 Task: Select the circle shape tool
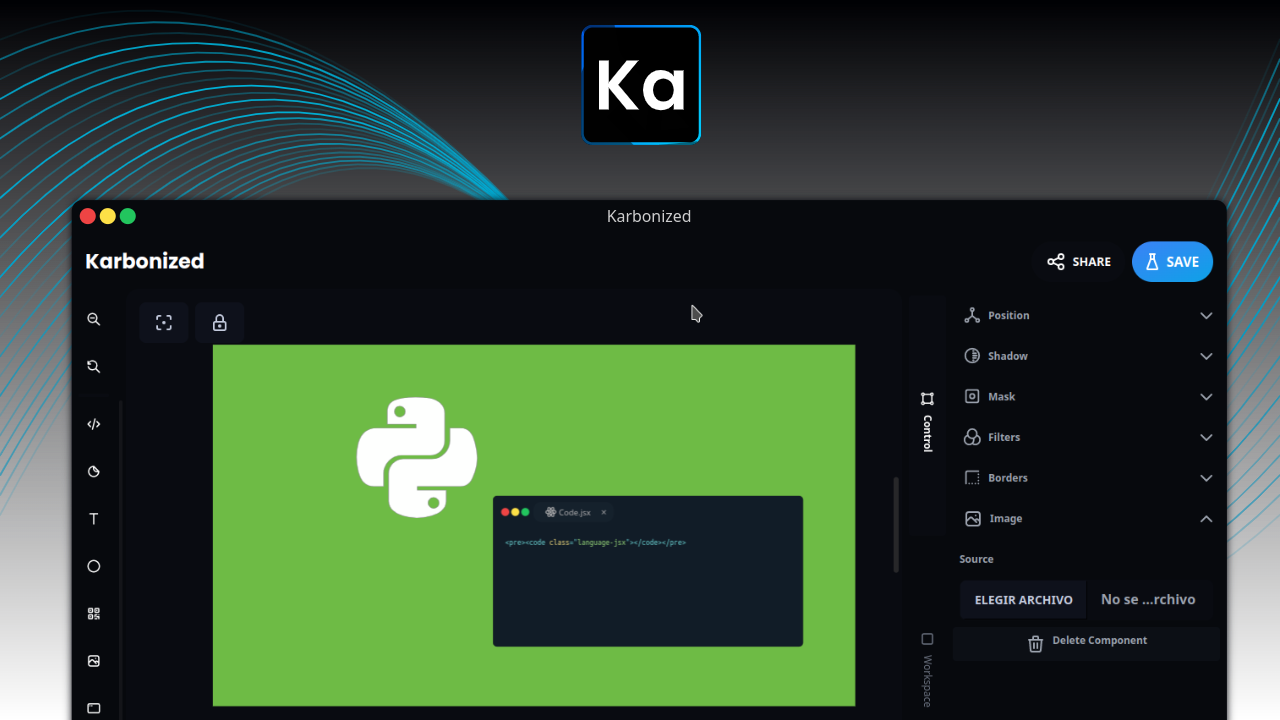click(x=94, y=566)
